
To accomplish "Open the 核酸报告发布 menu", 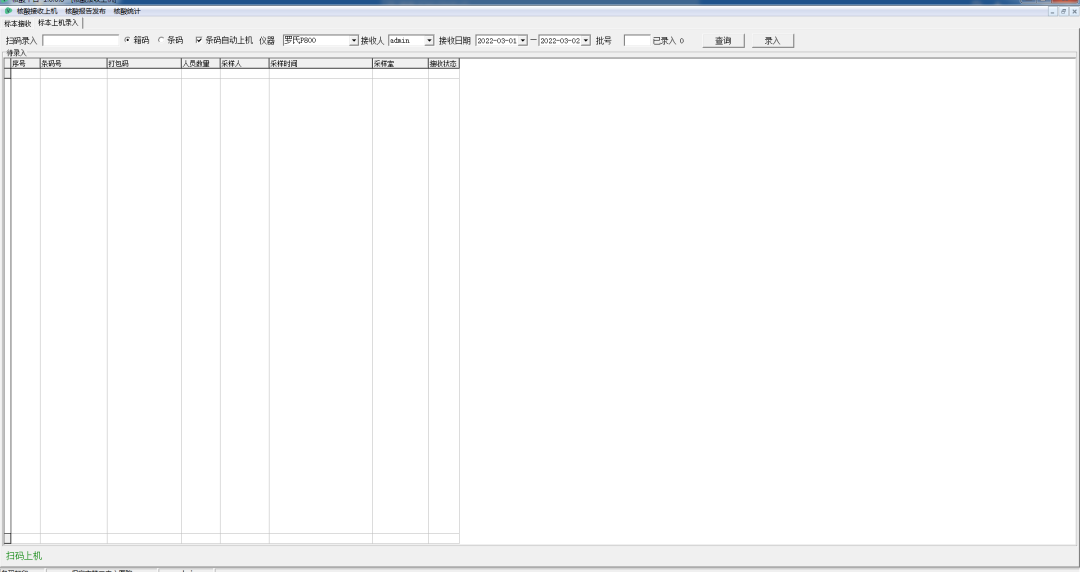I will click(85, 11).
